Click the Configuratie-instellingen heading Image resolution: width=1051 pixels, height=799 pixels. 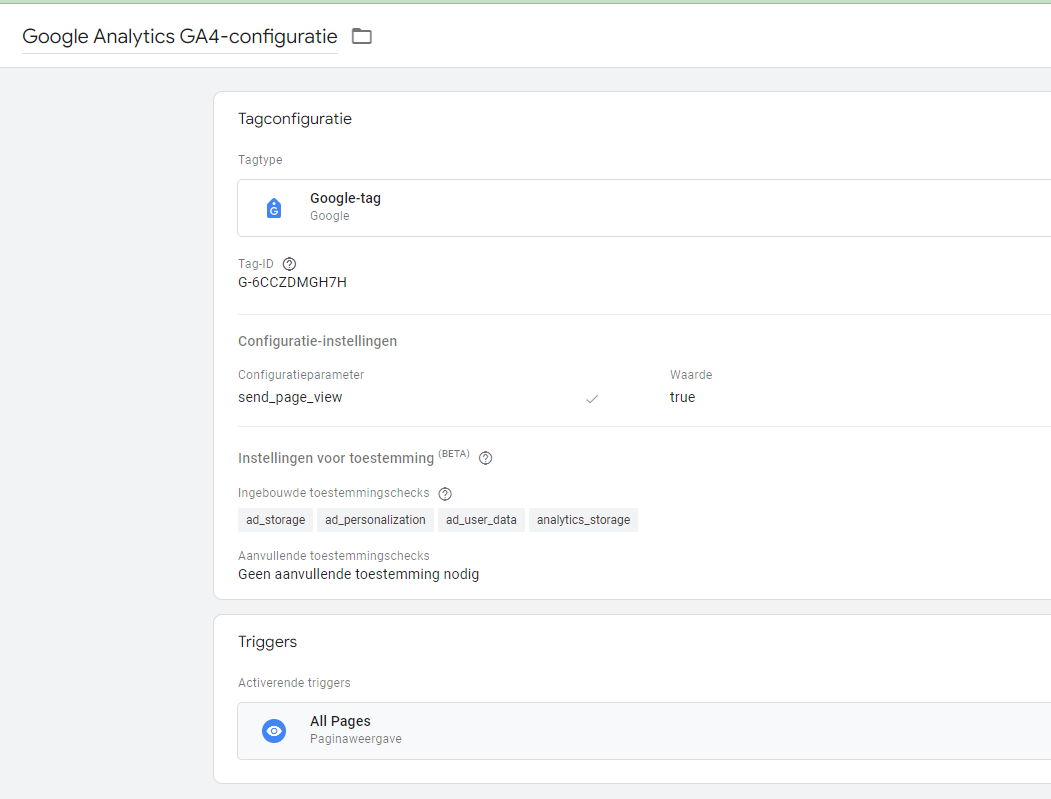(318, 341)
